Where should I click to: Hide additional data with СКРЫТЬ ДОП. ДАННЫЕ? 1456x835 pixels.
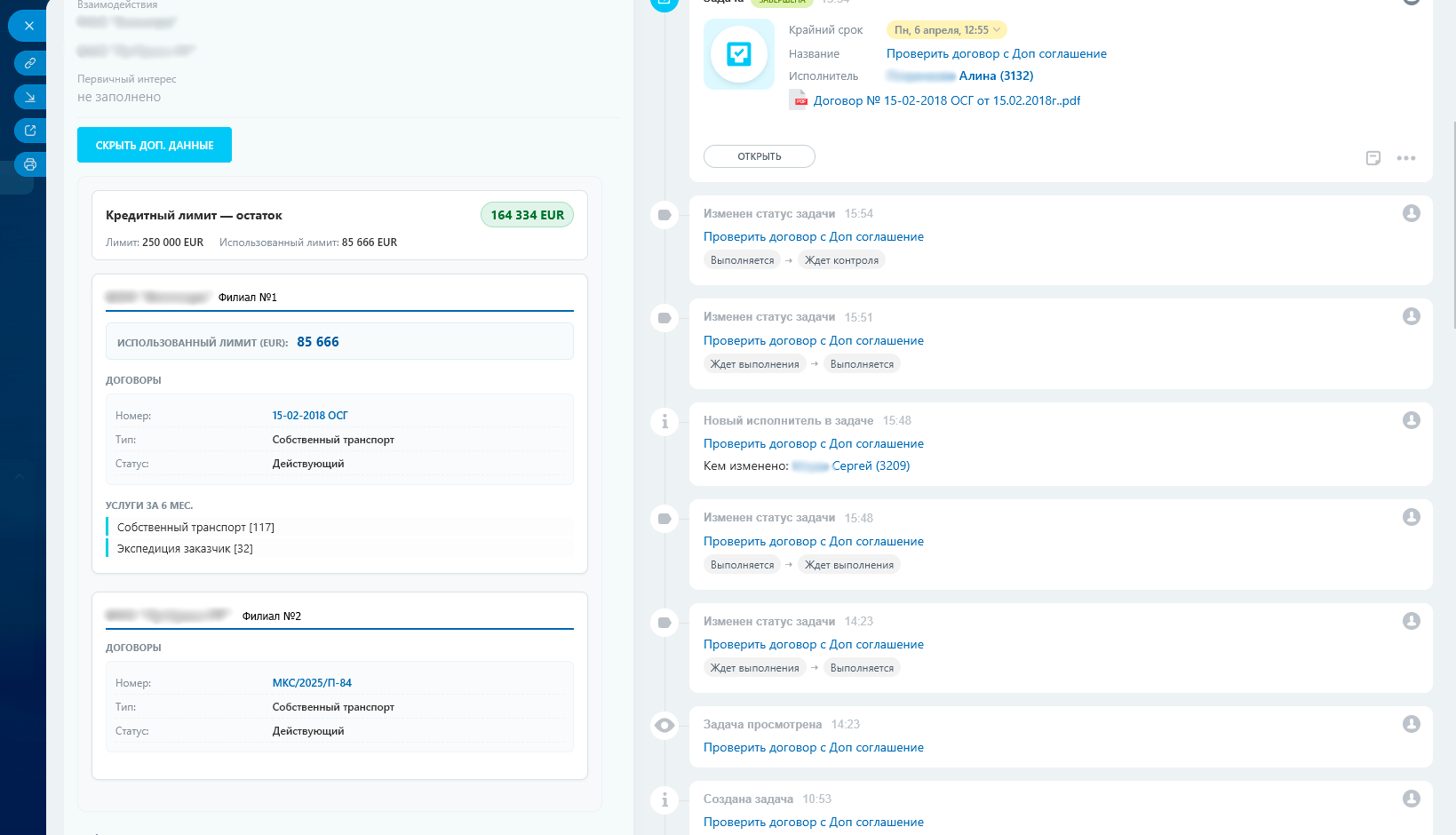[x=155, y=145]
